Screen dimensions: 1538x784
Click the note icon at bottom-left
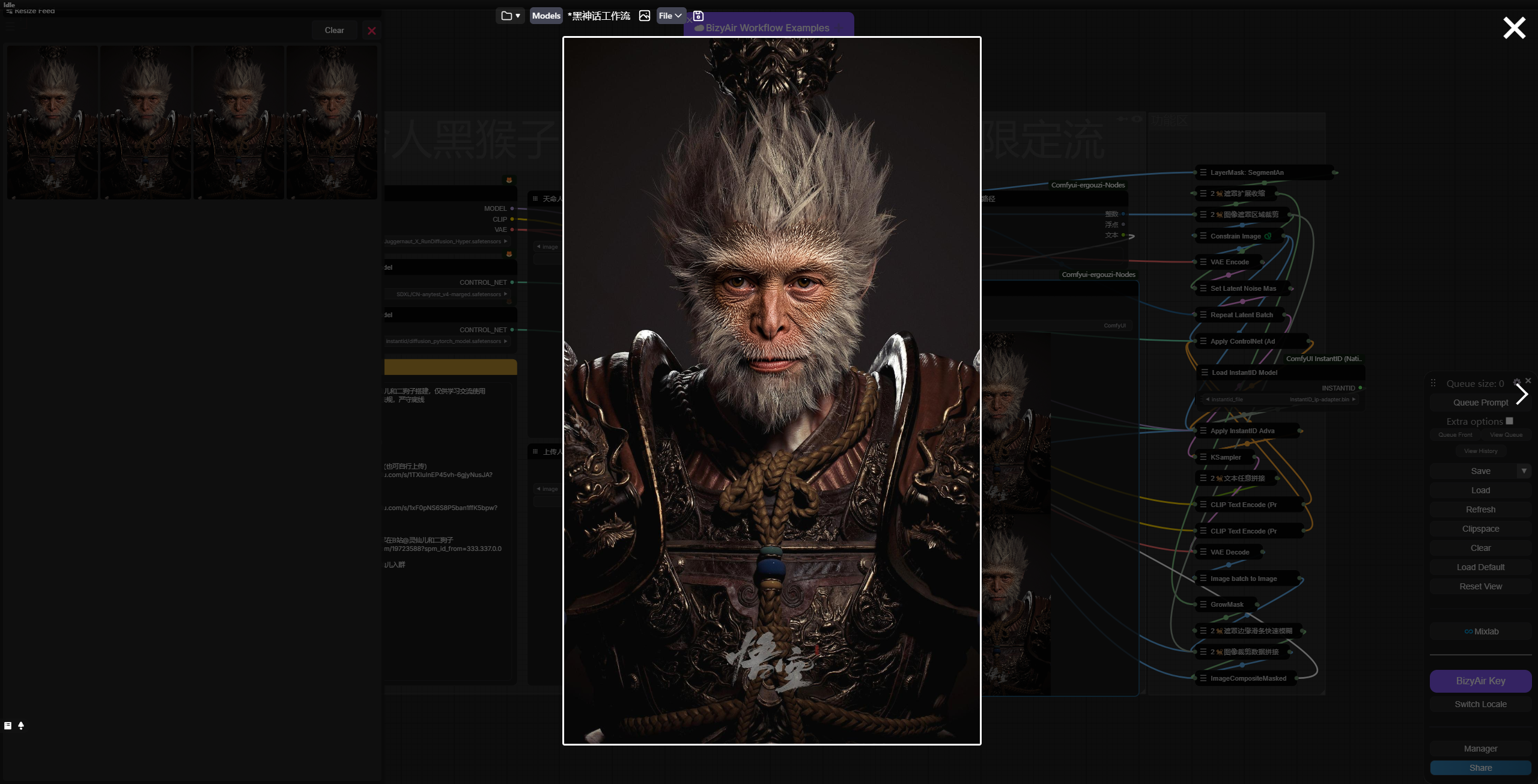tap(8, 726)
